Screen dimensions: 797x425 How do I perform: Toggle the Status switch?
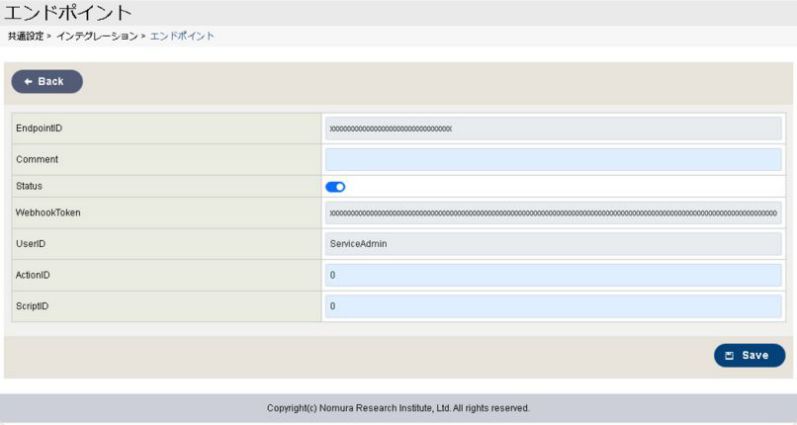click(x=335, y=187)
